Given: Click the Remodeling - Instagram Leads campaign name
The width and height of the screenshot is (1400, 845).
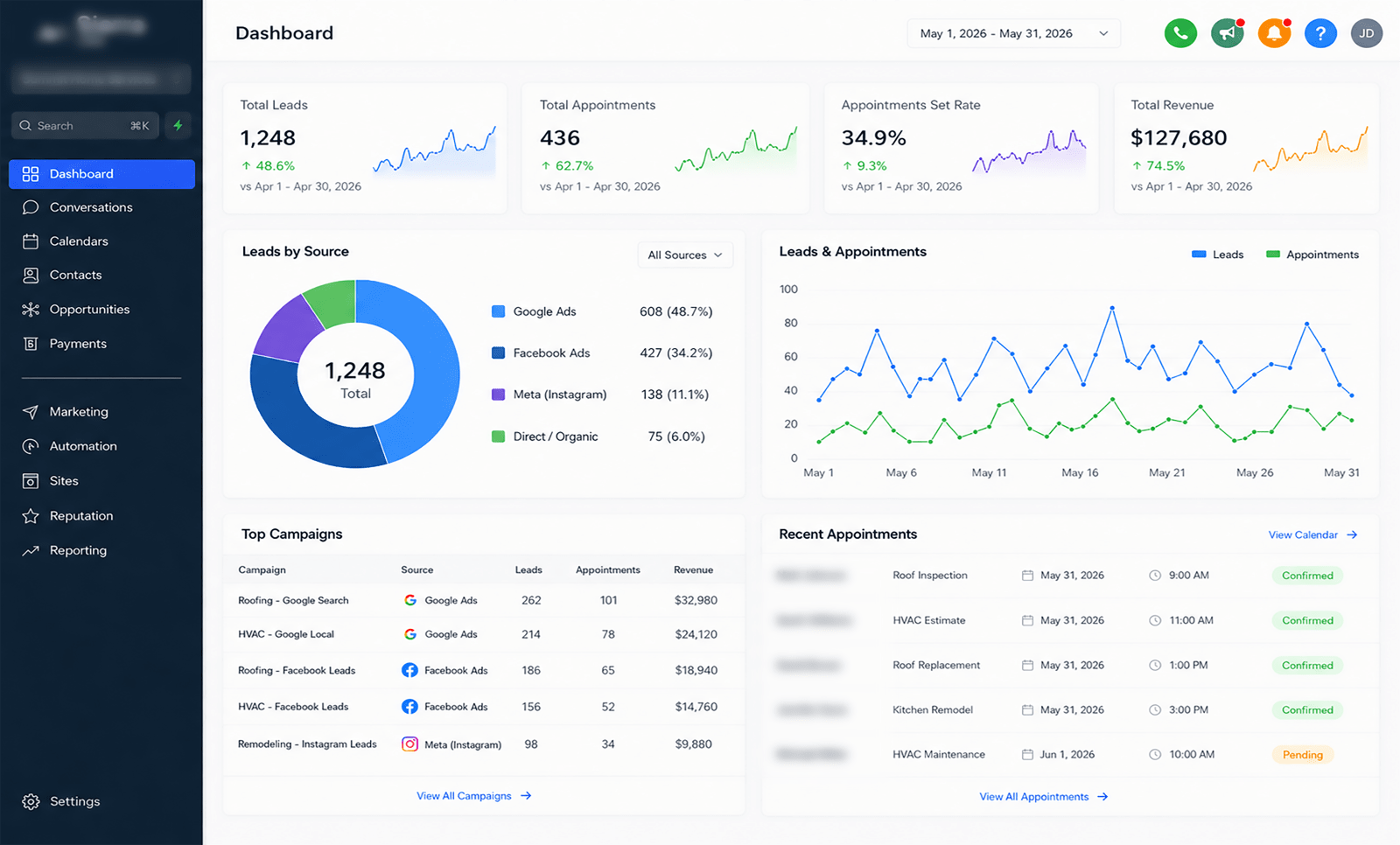Looking at the screenshot, I should click(x=307, y=744).
